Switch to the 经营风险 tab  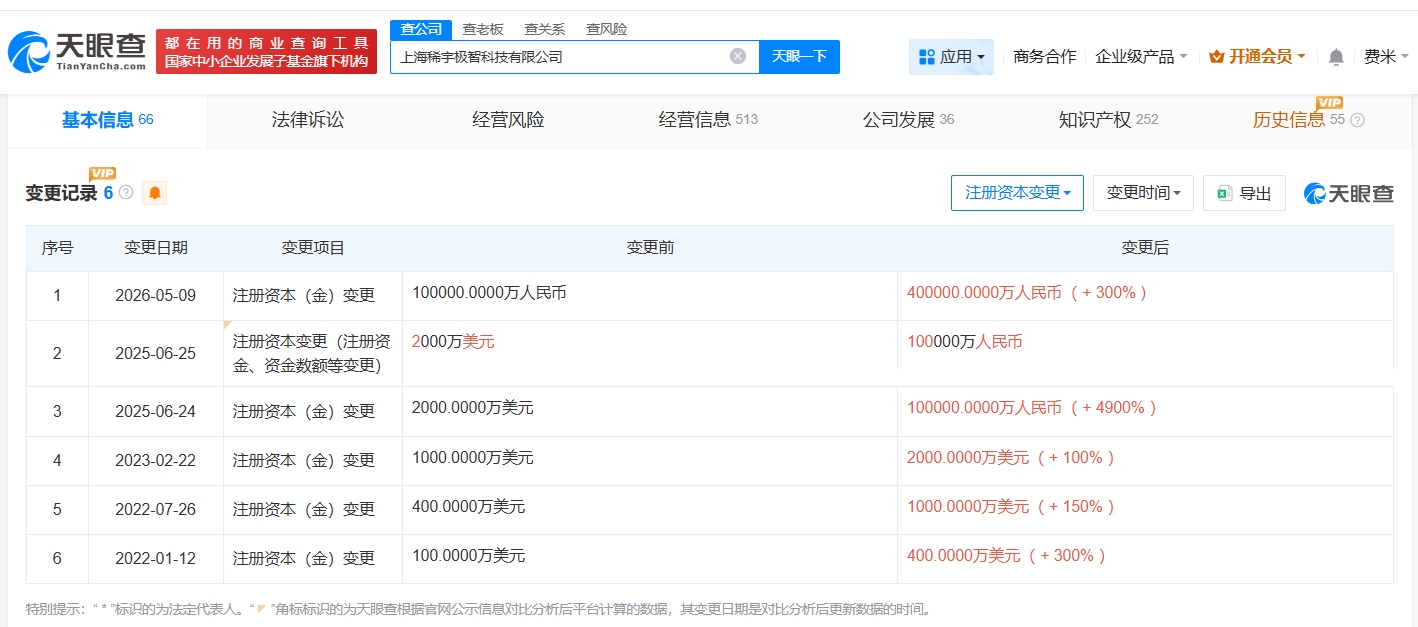coord(508,120)
